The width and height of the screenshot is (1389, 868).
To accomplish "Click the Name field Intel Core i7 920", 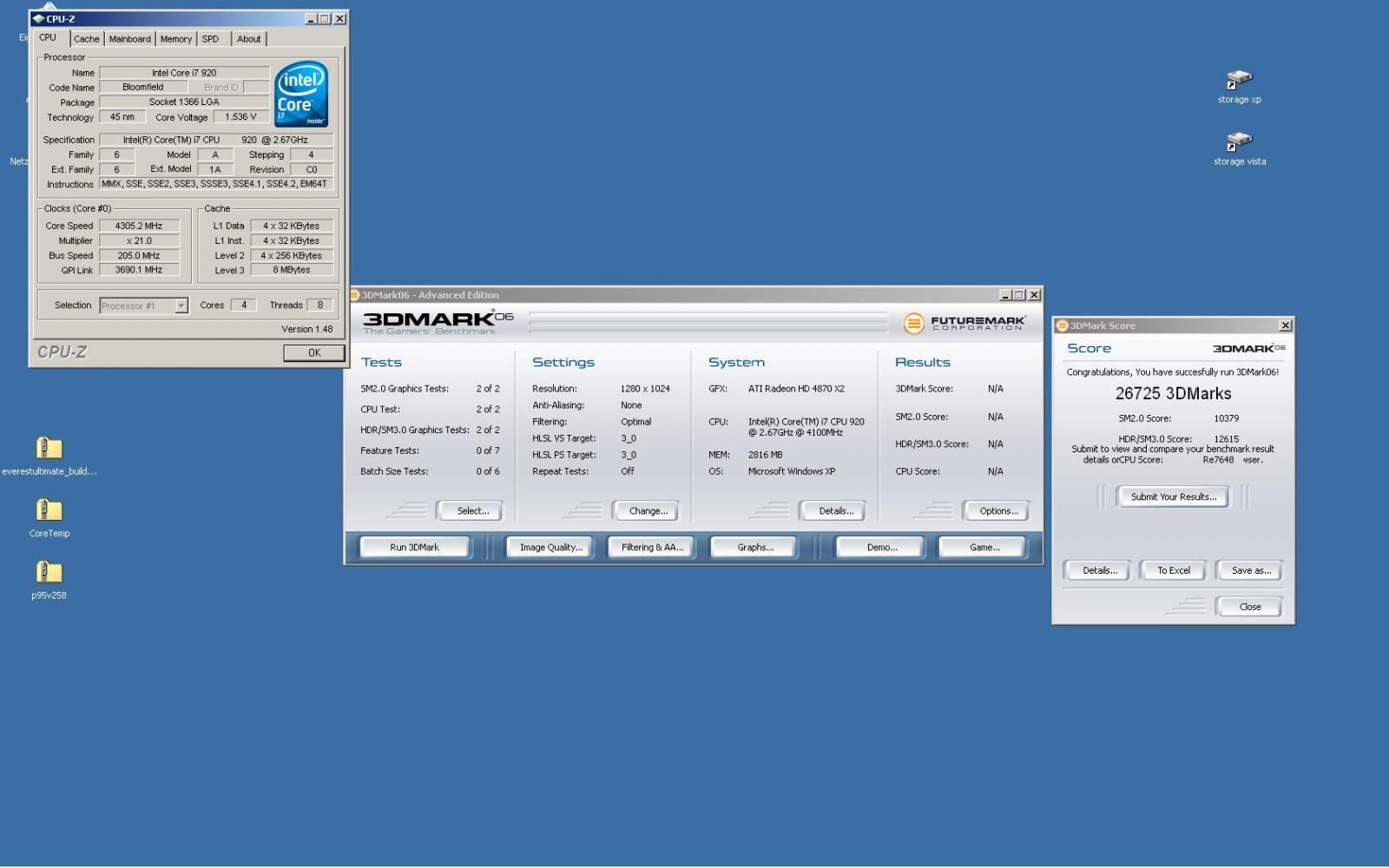I will tap(184, 73).
